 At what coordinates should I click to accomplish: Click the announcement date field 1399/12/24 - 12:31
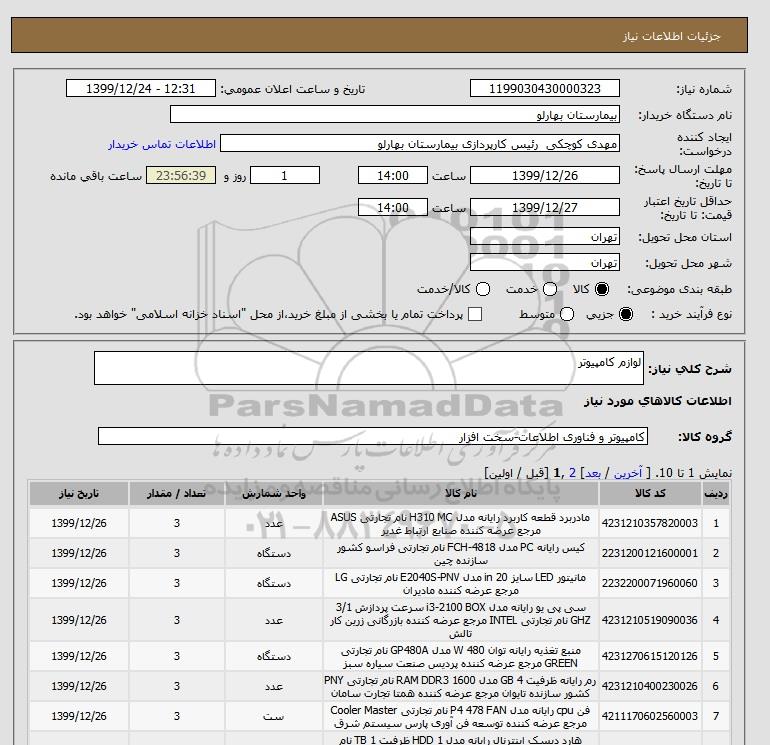tap(140, 88)
